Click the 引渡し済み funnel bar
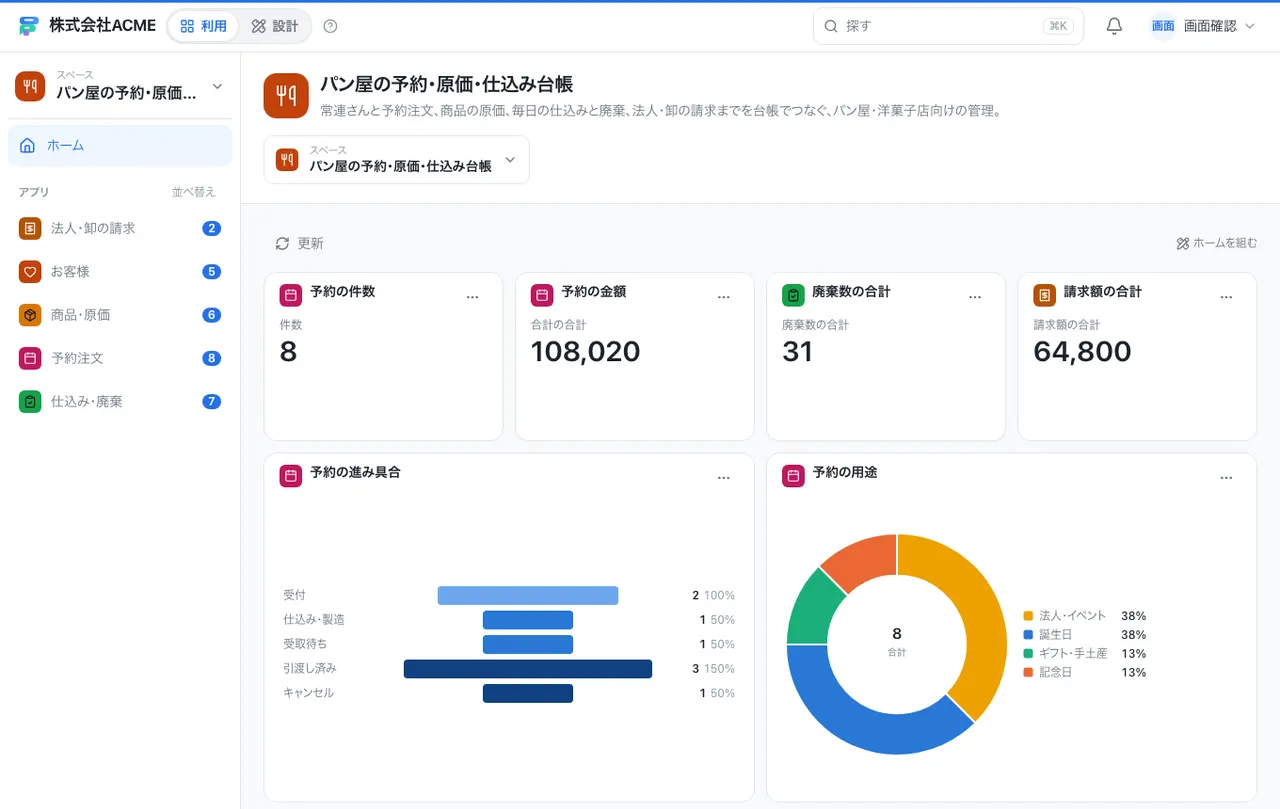The image size is (1280, 809). [528, 669]
